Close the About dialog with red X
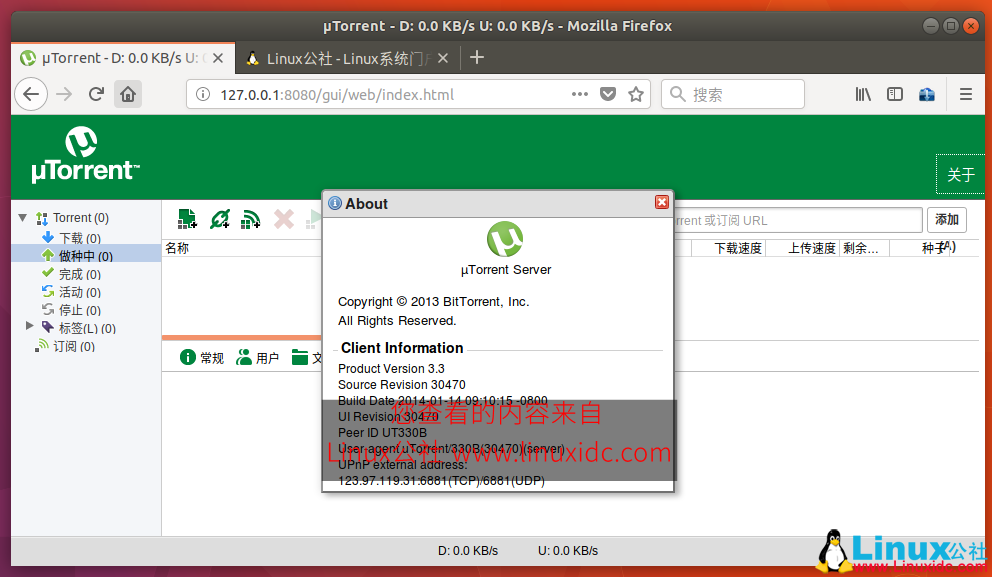 click(x=662, y=202)
